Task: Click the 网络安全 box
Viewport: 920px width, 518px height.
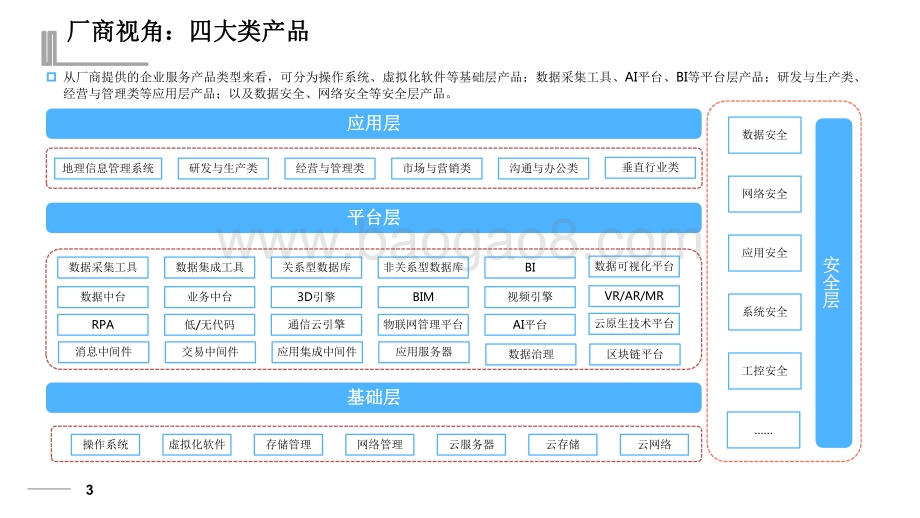Action: click(x=765, y=194)
